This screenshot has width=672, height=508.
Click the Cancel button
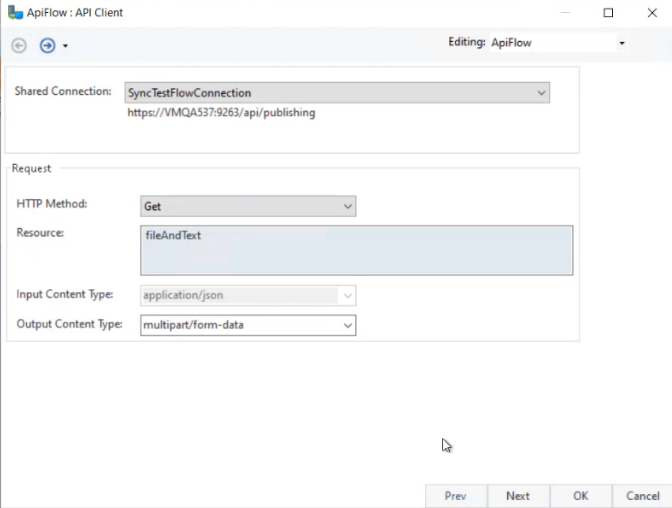click(x=642, y=496)
